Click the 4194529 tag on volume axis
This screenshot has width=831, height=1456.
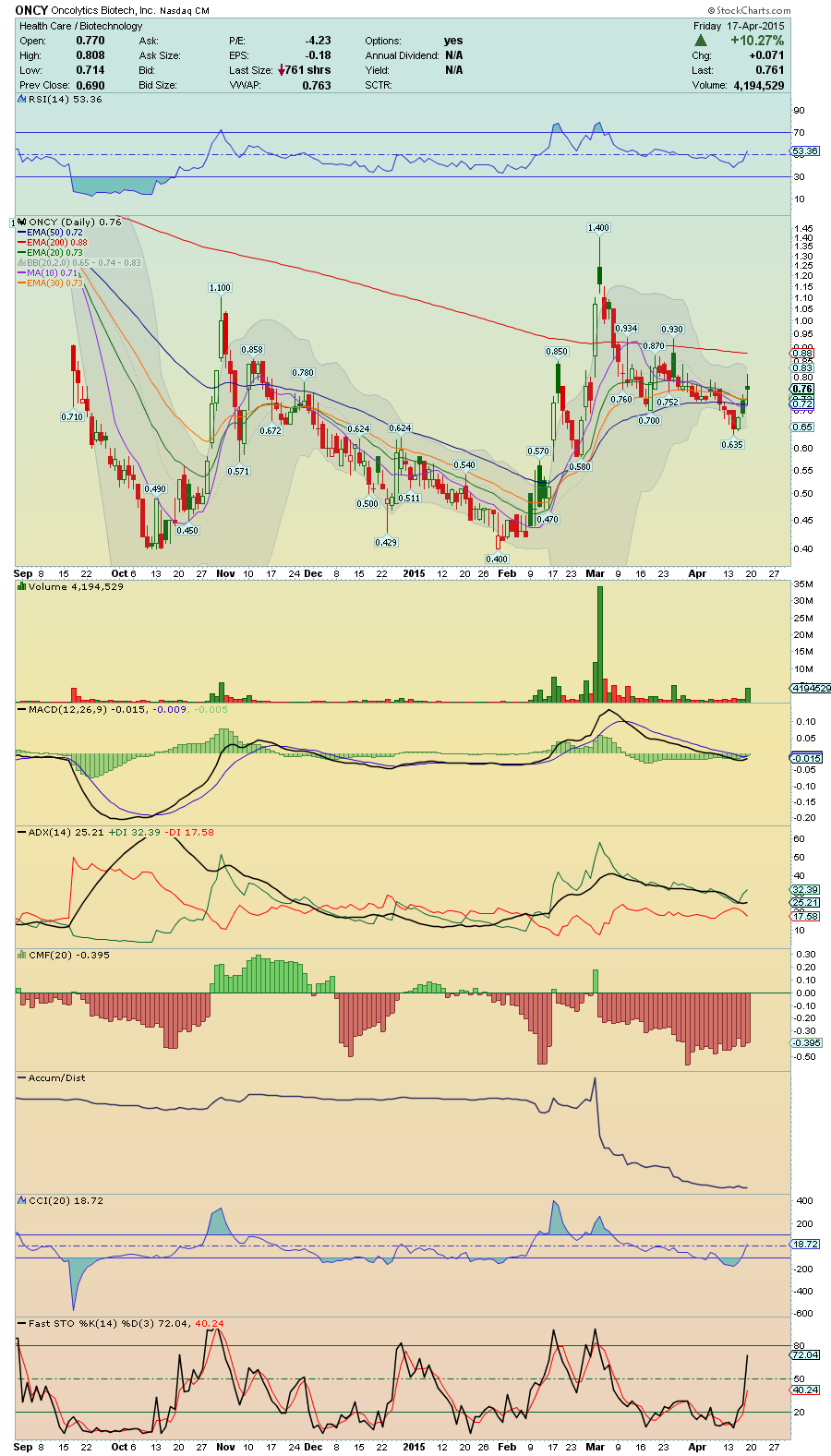811,688
